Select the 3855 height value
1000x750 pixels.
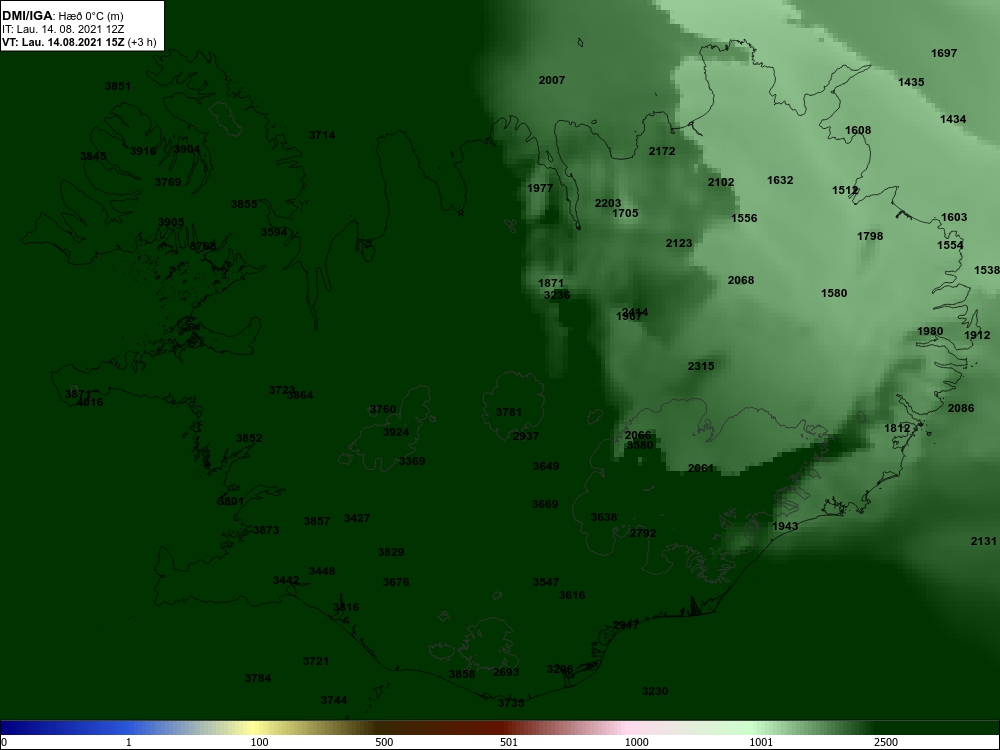(244, 204)
